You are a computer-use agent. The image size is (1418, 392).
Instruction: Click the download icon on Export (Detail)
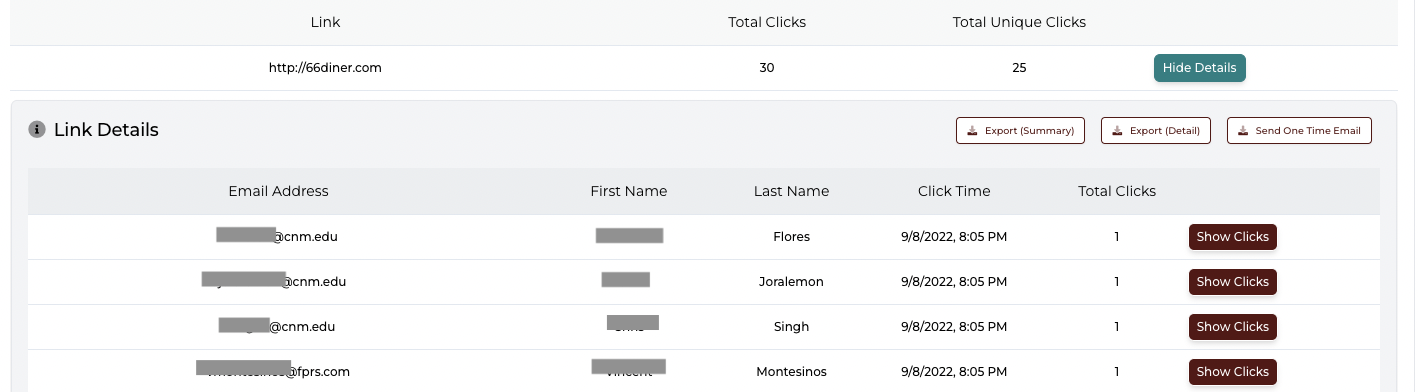coord(1117,131)
